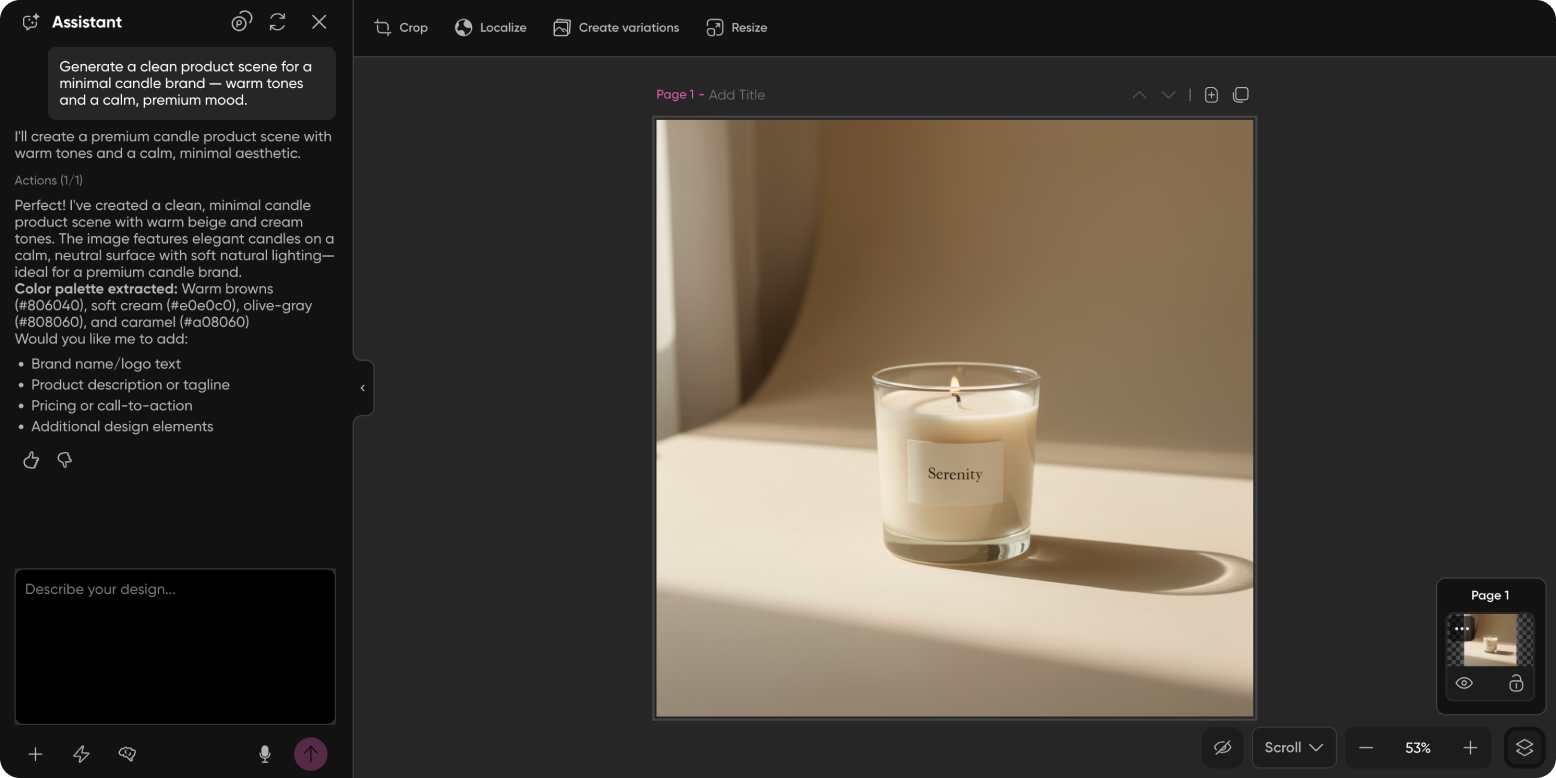Open the Localize tool
This screenshot has width=1556, height=778.
click(490, 28)
